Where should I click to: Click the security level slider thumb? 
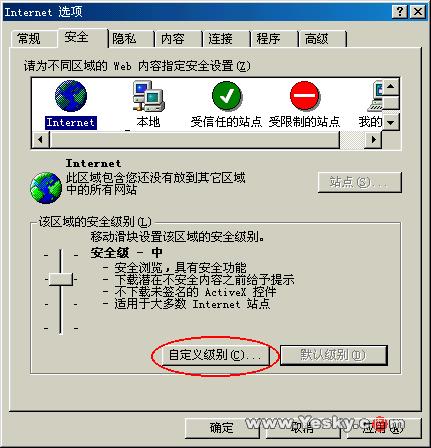61,279
